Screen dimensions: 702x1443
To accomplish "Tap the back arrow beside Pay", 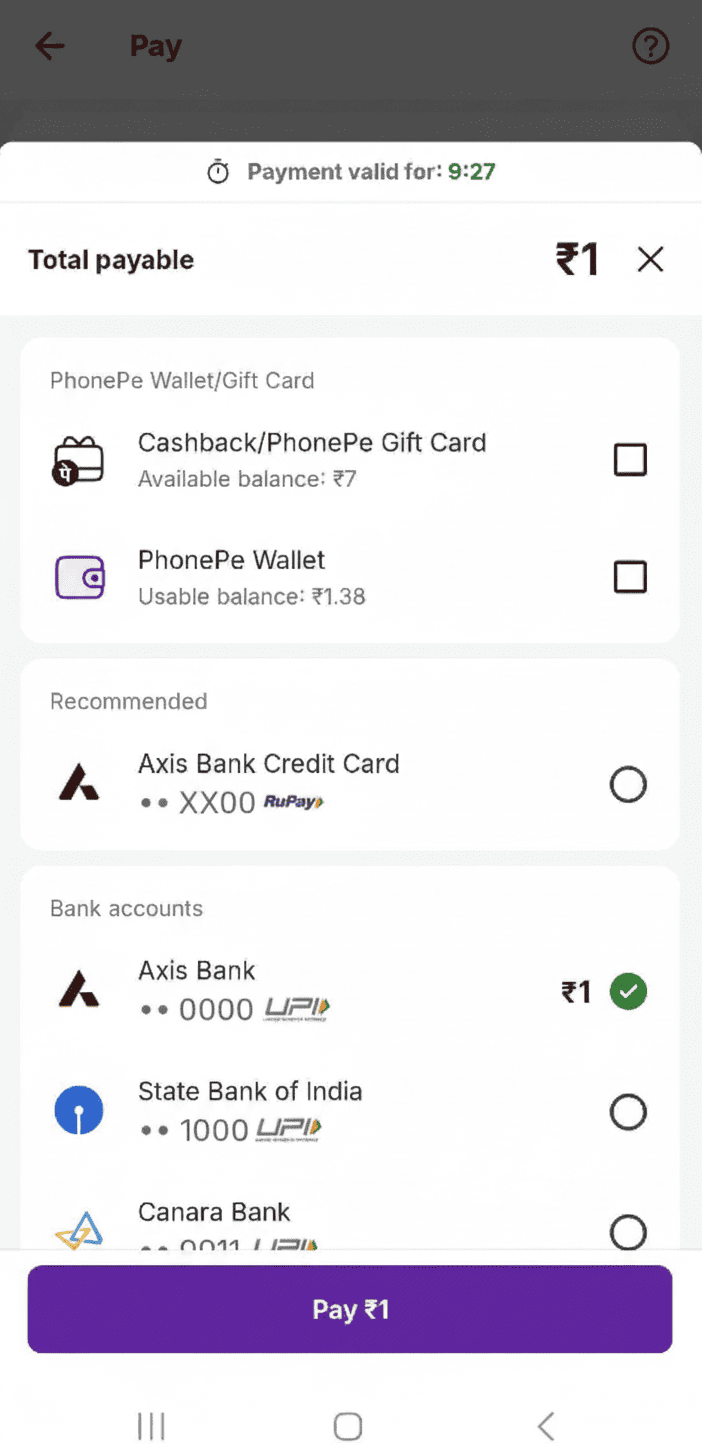I will point(49,46).
